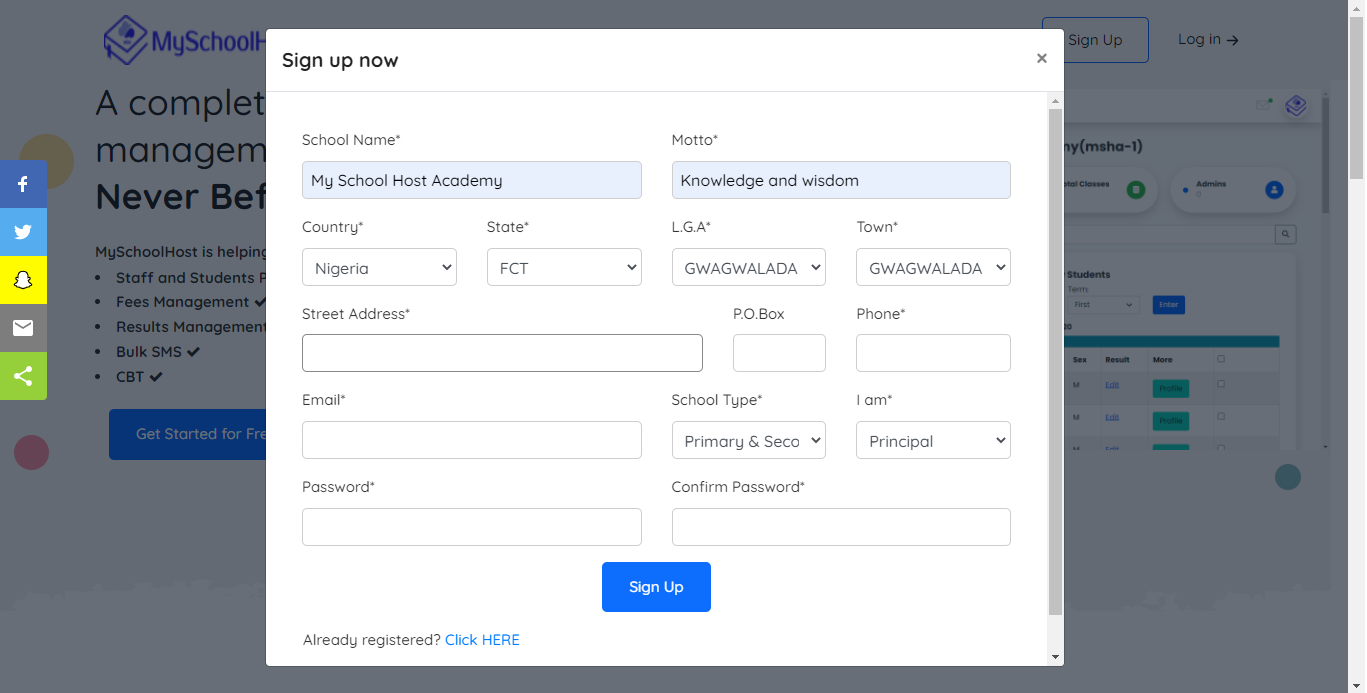Image resolution: width=1367 pixels, height=693 pixels.
Task: Follow the 'Click HERE' login link
Action: point(482,640)
